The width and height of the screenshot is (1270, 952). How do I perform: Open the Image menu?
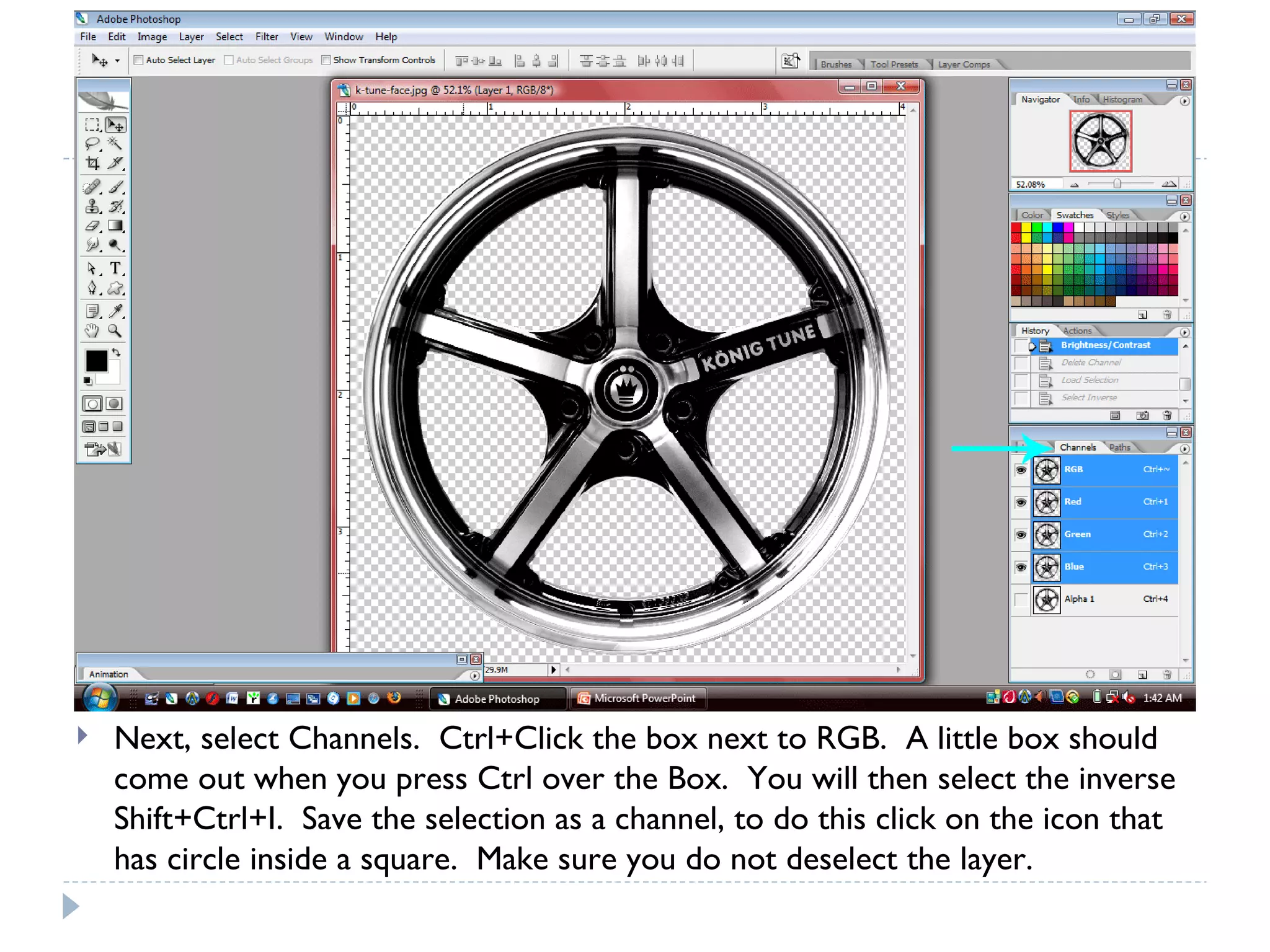pyautogui.click(x=152, y=37)
